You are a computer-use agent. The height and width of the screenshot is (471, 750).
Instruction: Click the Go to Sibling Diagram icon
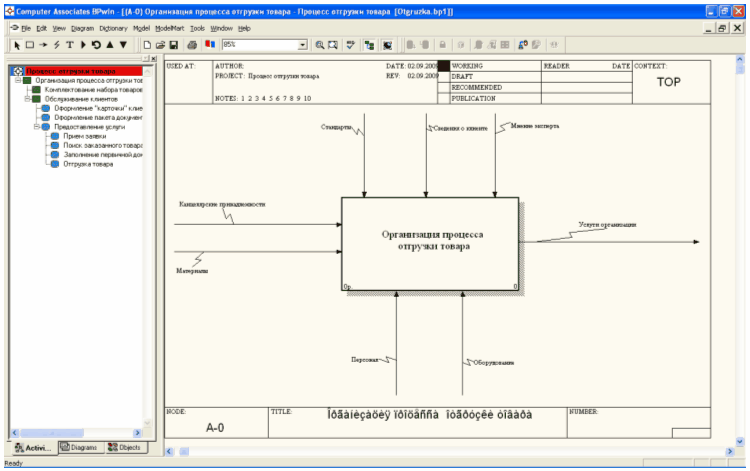point(96,45)
